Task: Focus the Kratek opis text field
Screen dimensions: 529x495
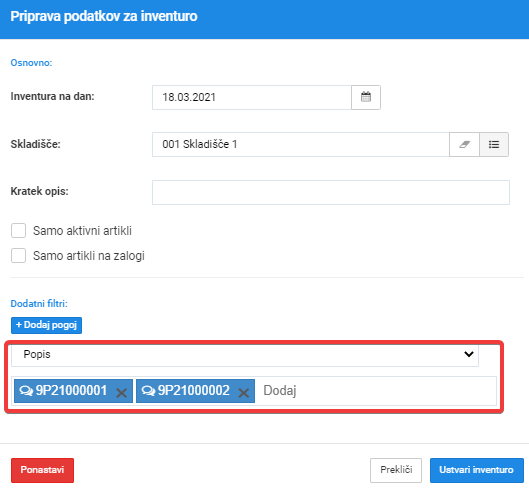Action: click(331, 192)
